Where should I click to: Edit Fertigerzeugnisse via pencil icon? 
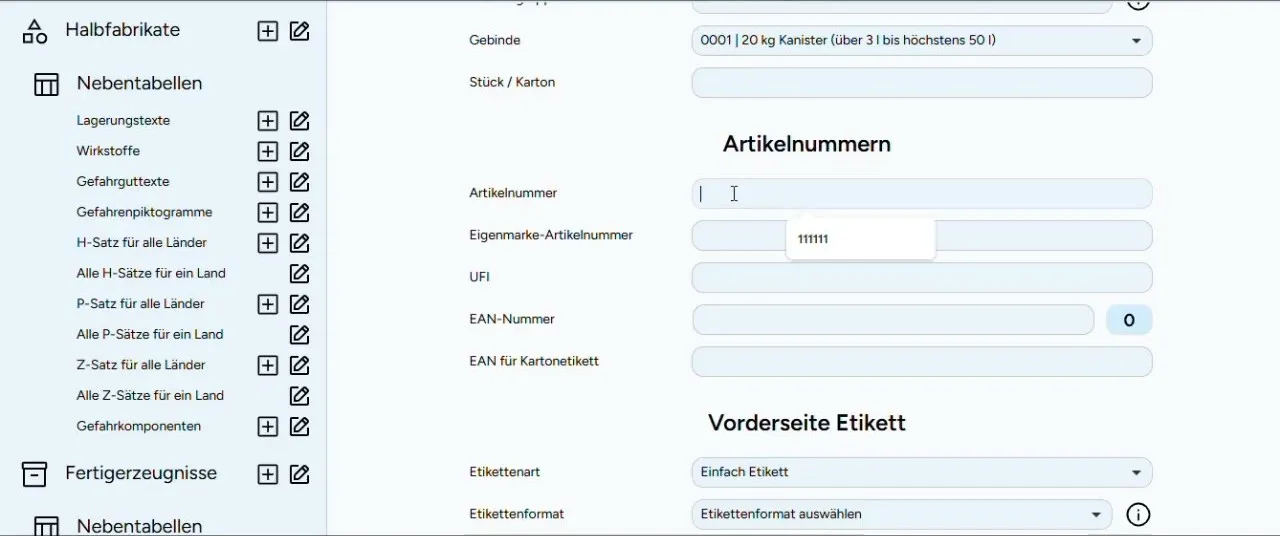pyautogui.click(x=299, y=474)
